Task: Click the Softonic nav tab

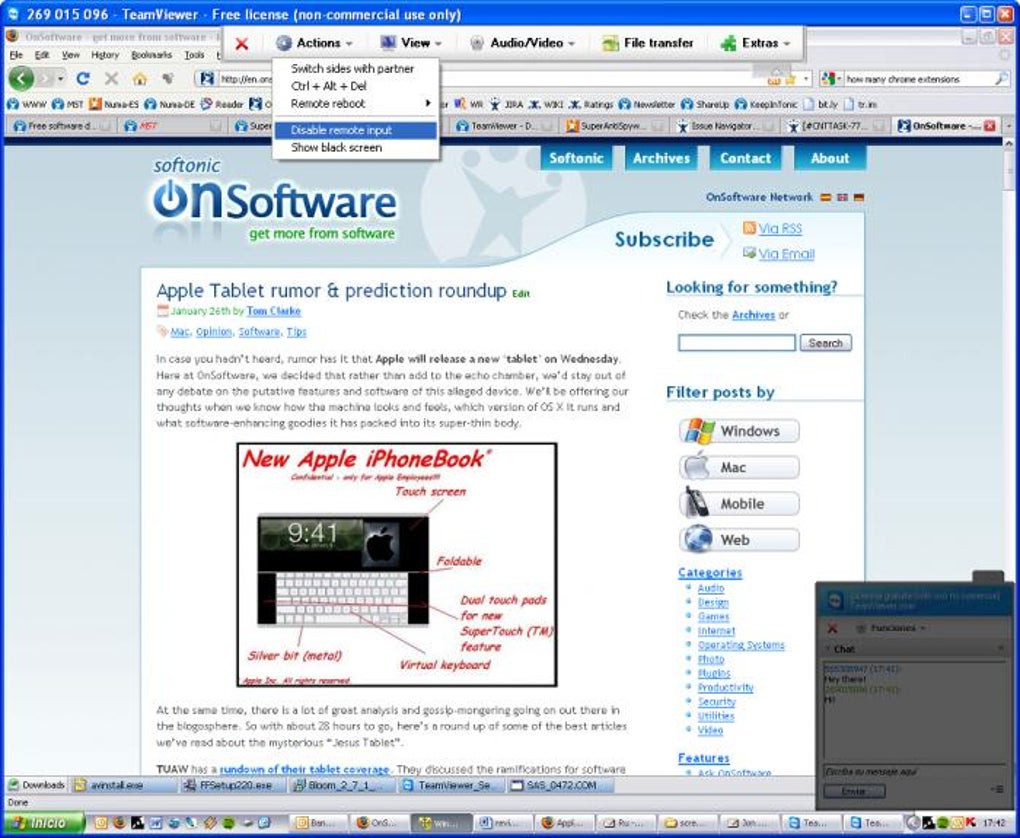Action: 576,158
